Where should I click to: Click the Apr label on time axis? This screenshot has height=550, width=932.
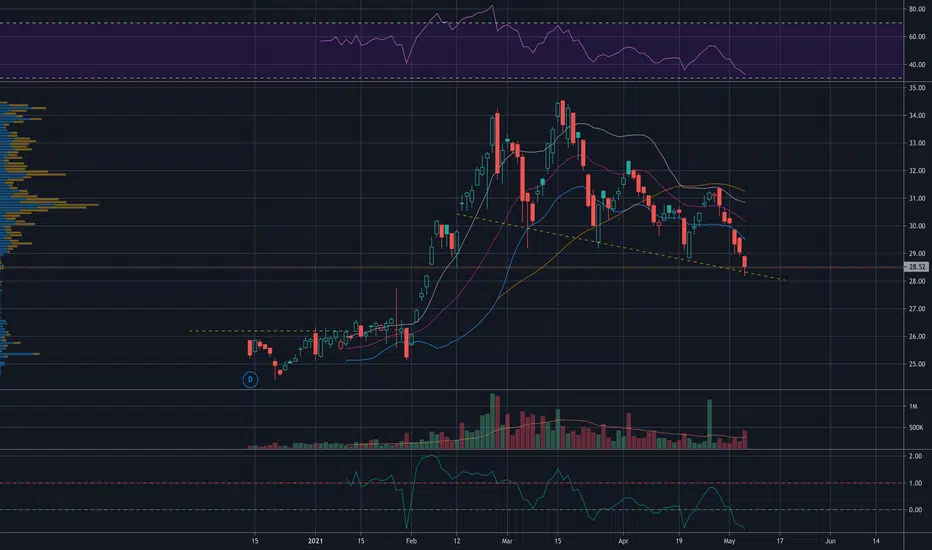point(623,541)
